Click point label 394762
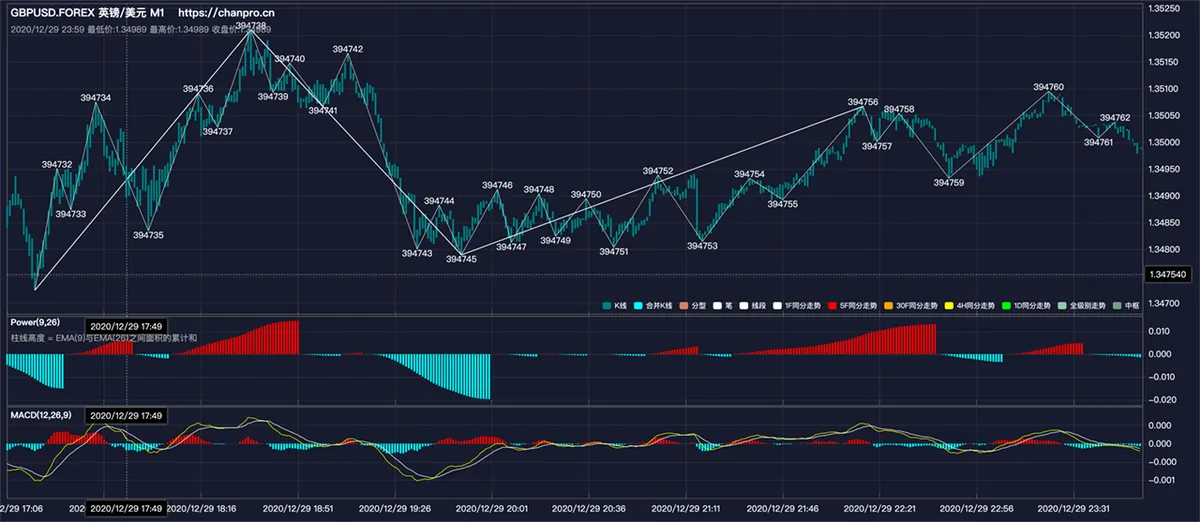 (1115, 118)
